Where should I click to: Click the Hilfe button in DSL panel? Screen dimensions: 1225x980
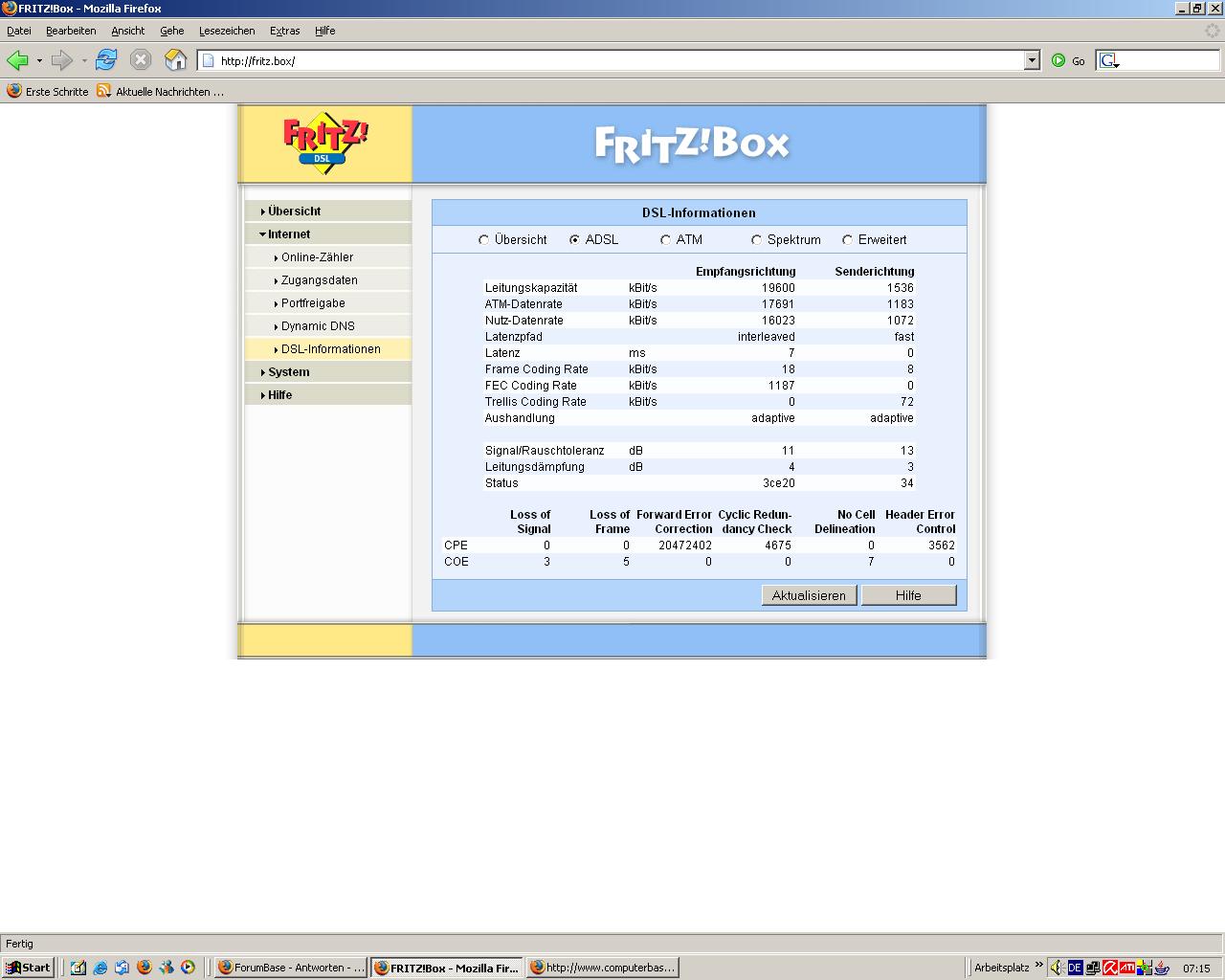pos(908,595)
